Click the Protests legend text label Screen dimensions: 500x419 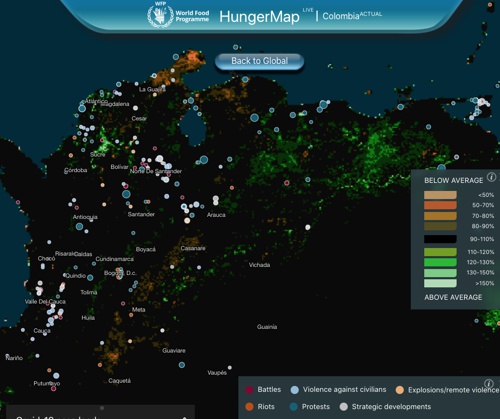point(316,407)
